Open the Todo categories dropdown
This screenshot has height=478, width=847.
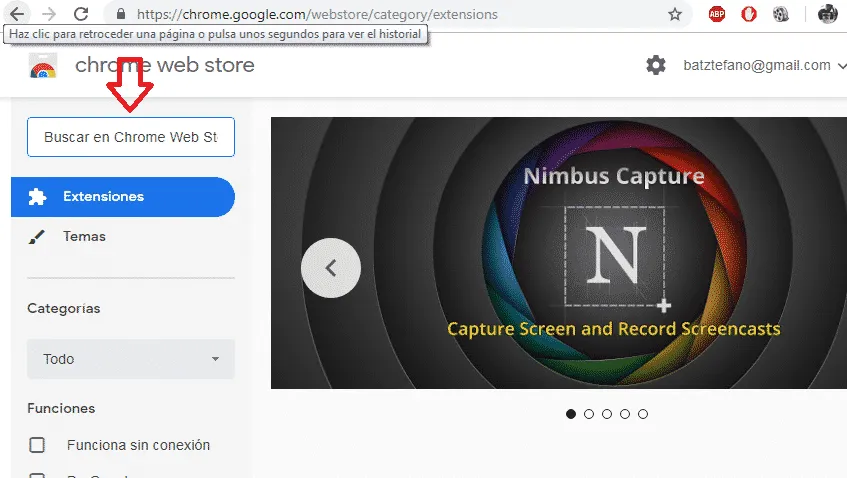131,359
